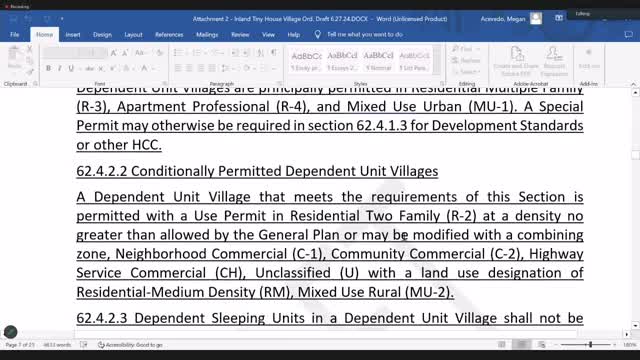Click the Cut scissors icon

pyautogui.click(x=29, y=49)
